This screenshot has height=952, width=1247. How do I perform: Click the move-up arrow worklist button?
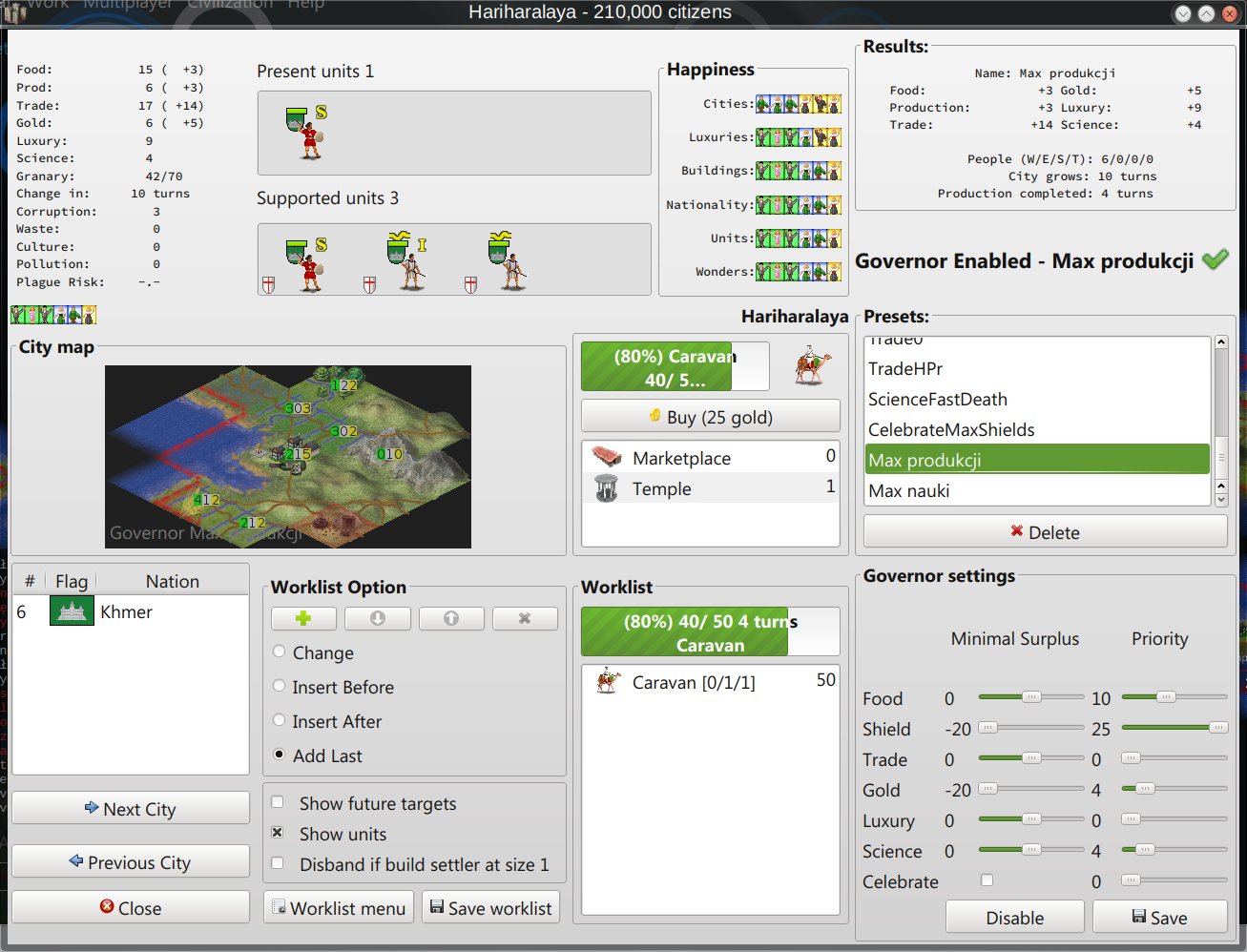coord(451,618)
